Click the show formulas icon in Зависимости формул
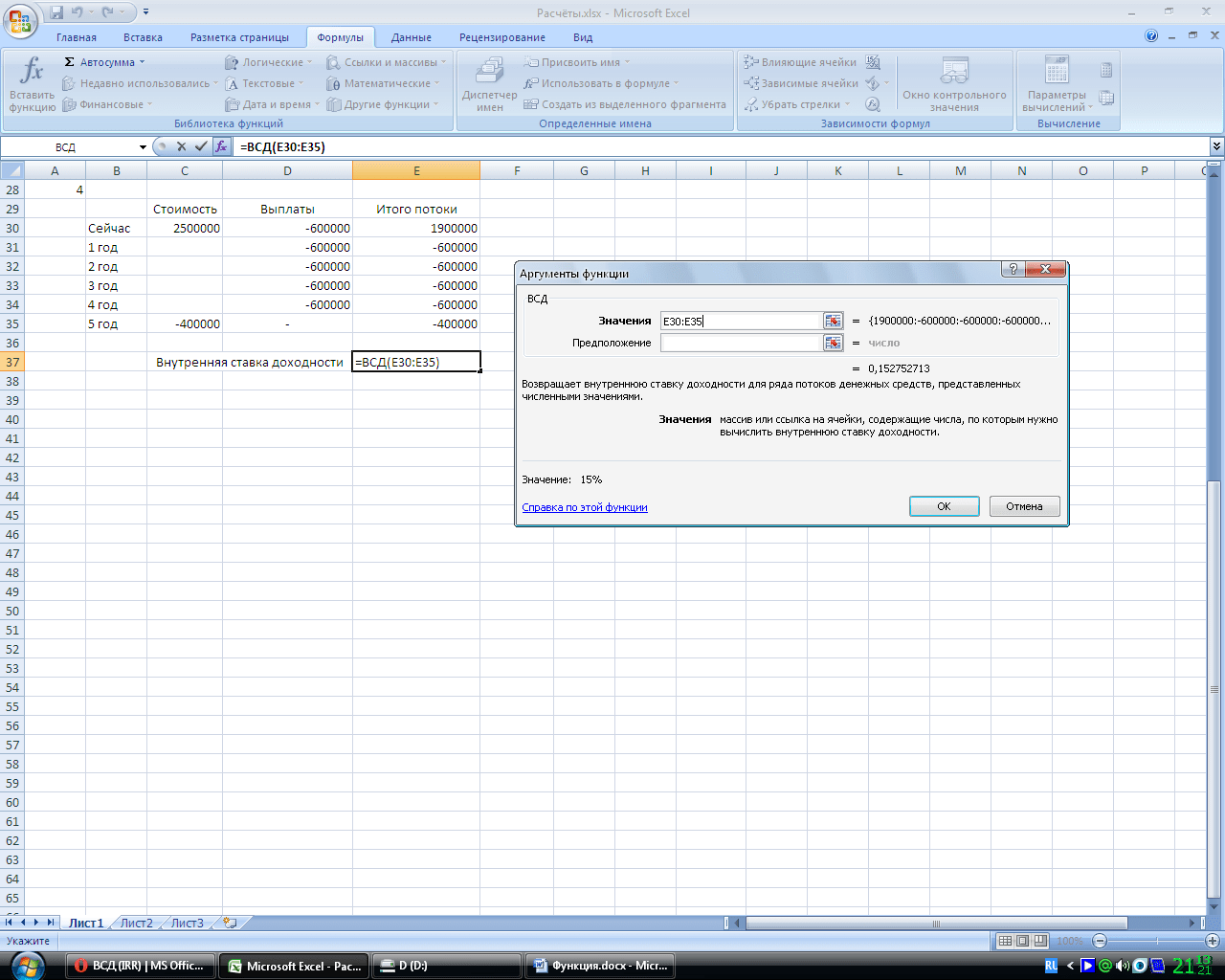The height and width of the screenshot is (980, 1225). coord(873,62)
